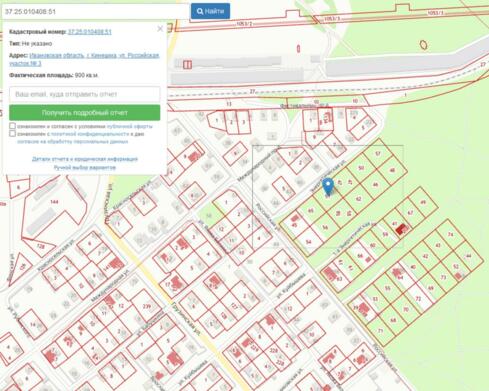This screenshot has height=391, width=489.
Task: Click the dark red building in parcel 41
Action: click(x=401, y=229)
